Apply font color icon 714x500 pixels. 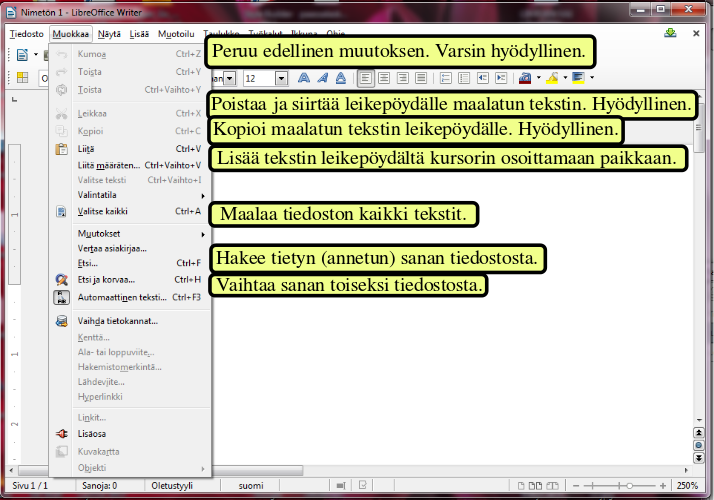(525, 78)
